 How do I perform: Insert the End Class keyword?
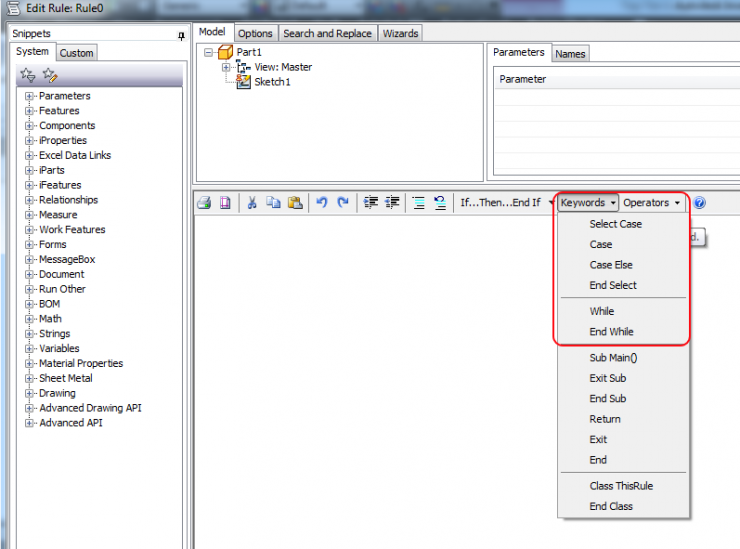611,507
